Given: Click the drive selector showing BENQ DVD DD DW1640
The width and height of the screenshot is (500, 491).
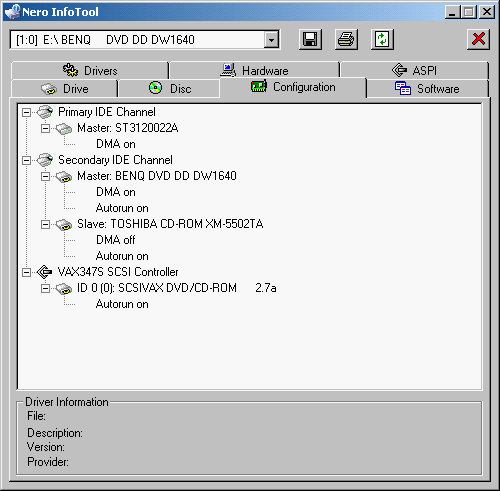Looking at the screenshot, I should (144, 40).
